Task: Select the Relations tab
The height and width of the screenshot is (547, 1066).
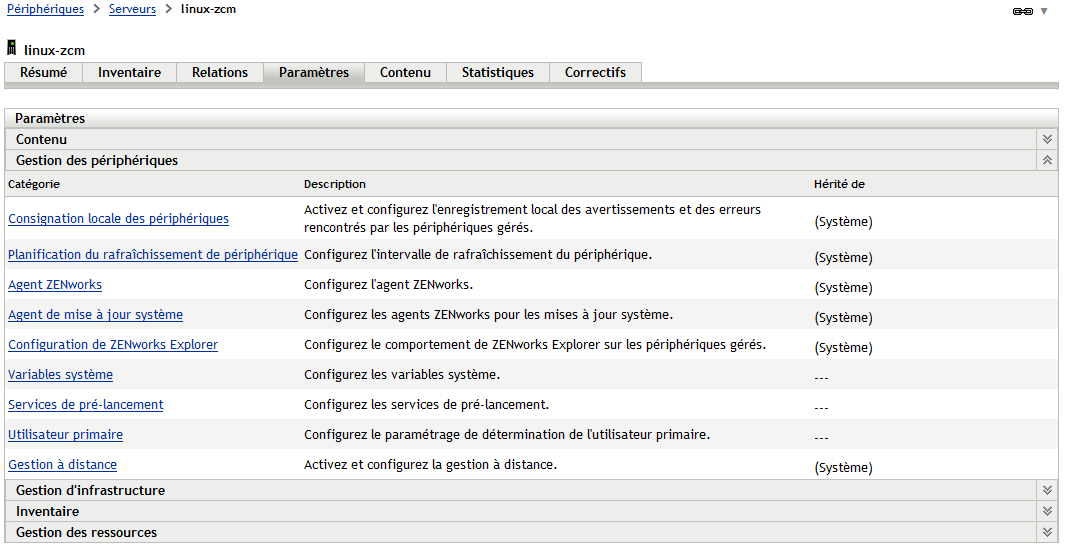Action: [x=220, y=73]
